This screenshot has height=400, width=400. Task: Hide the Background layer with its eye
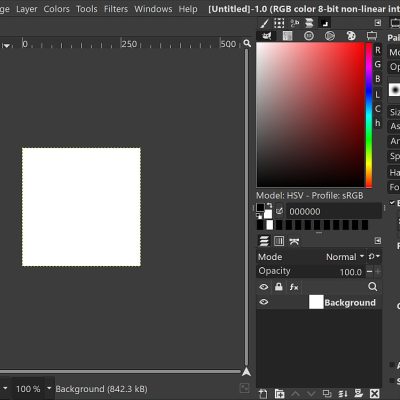(x=264, y=302)
